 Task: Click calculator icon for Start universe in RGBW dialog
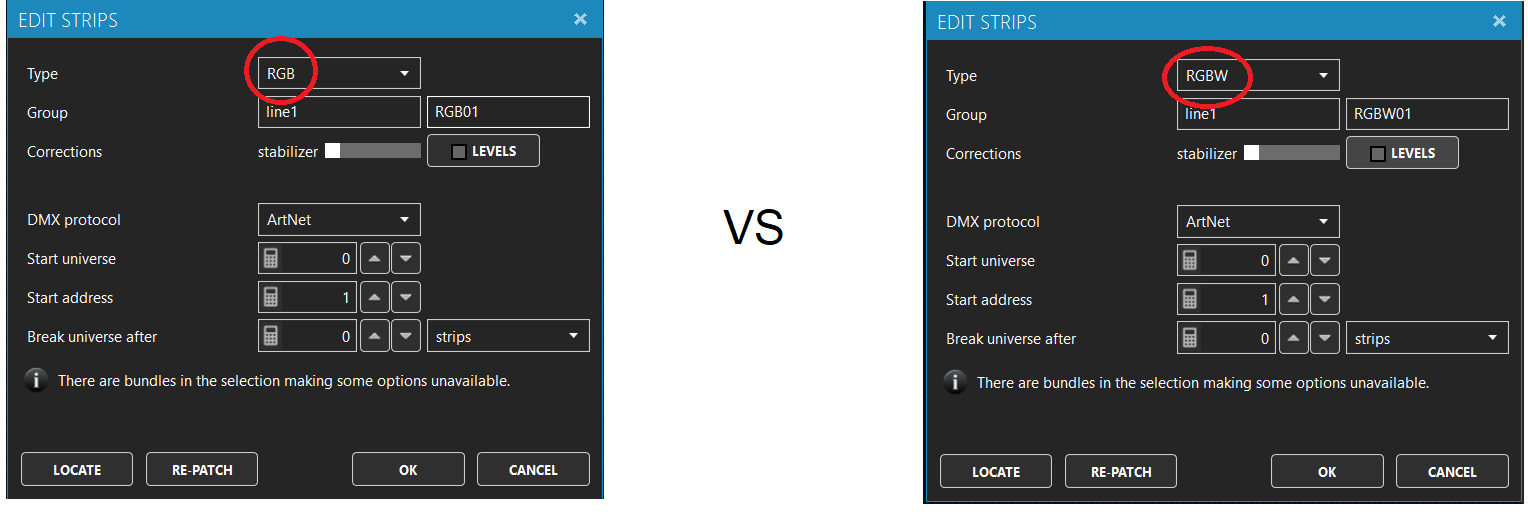pos(1189,260)
